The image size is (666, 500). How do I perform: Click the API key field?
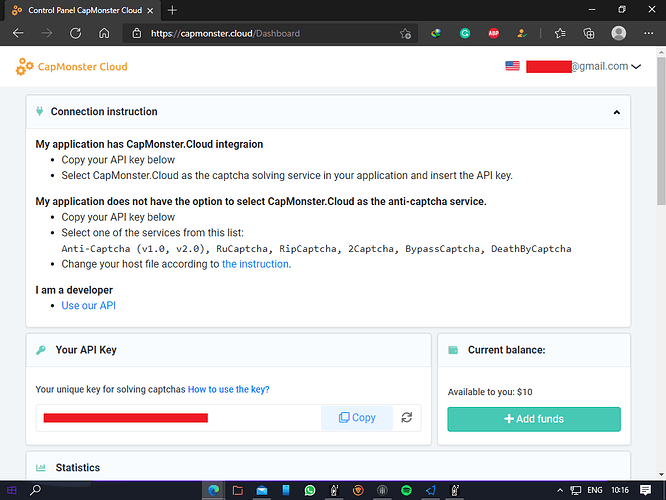click(x=178, y=418)
